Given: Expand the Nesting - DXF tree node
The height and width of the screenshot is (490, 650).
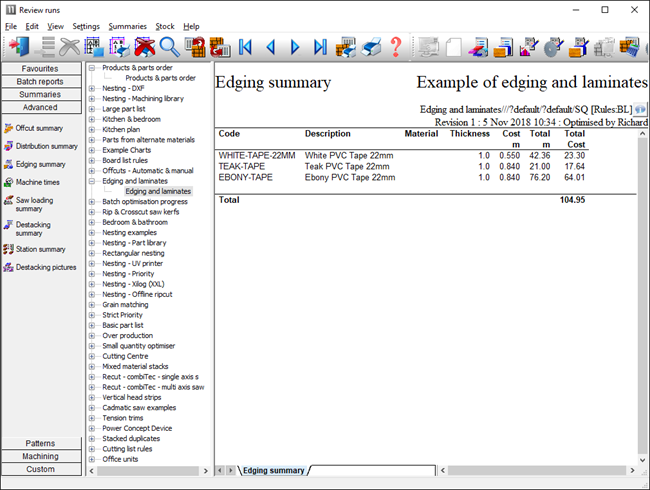Looking at the screenshot, I should 92,87.
